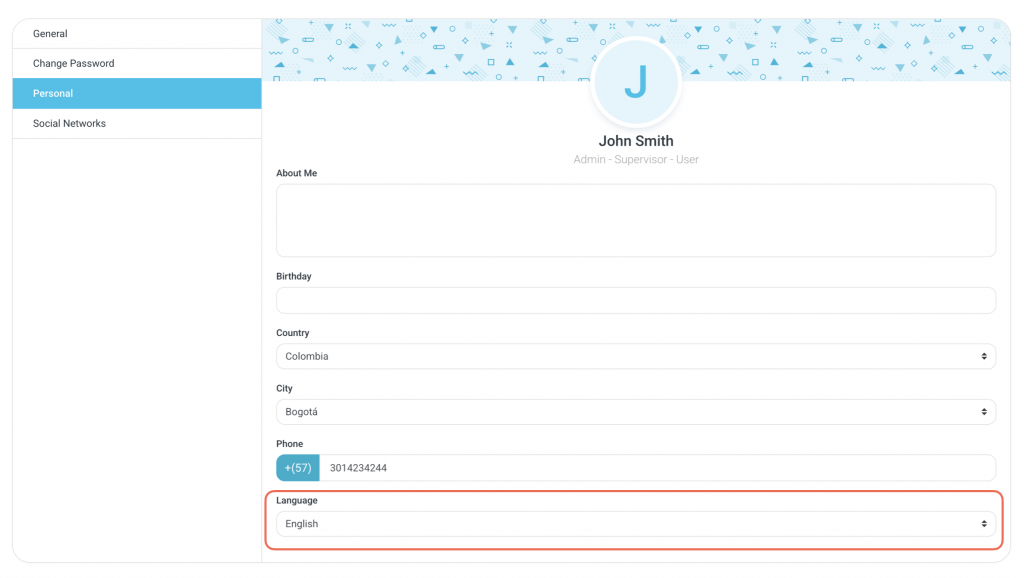
Task: Focus the About Me text area
Action: (636, 220)
